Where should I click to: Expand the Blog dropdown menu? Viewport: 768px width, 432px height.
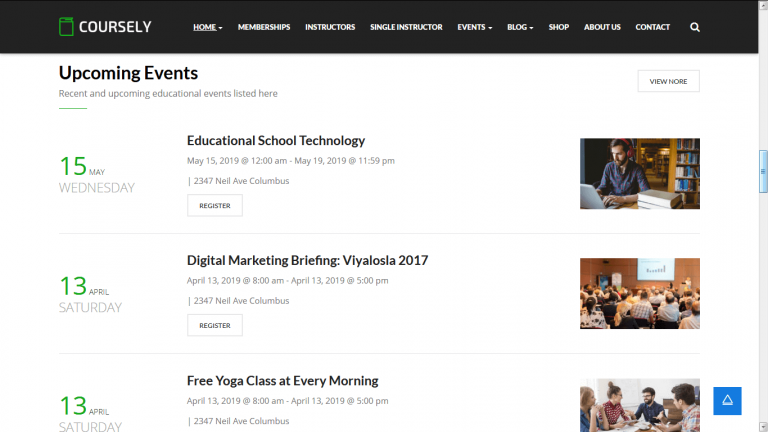tap(520, 27)
